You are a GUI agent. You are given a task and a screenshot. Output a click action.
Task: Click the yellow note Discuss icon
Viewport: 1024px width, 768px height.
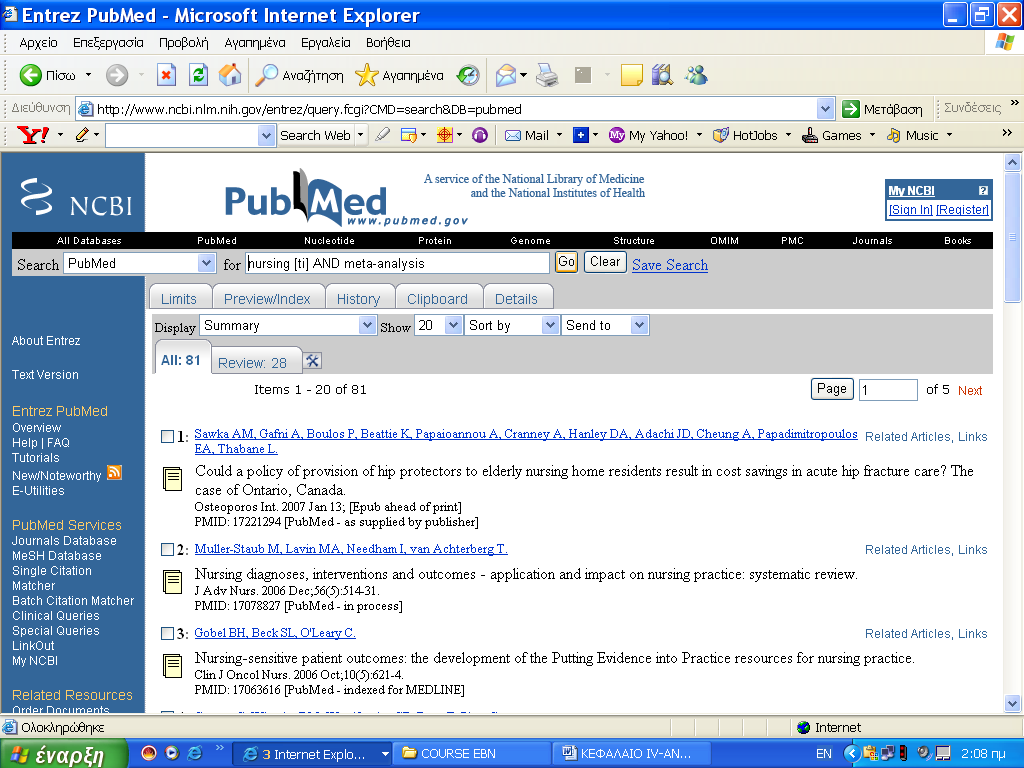[631, 75]
